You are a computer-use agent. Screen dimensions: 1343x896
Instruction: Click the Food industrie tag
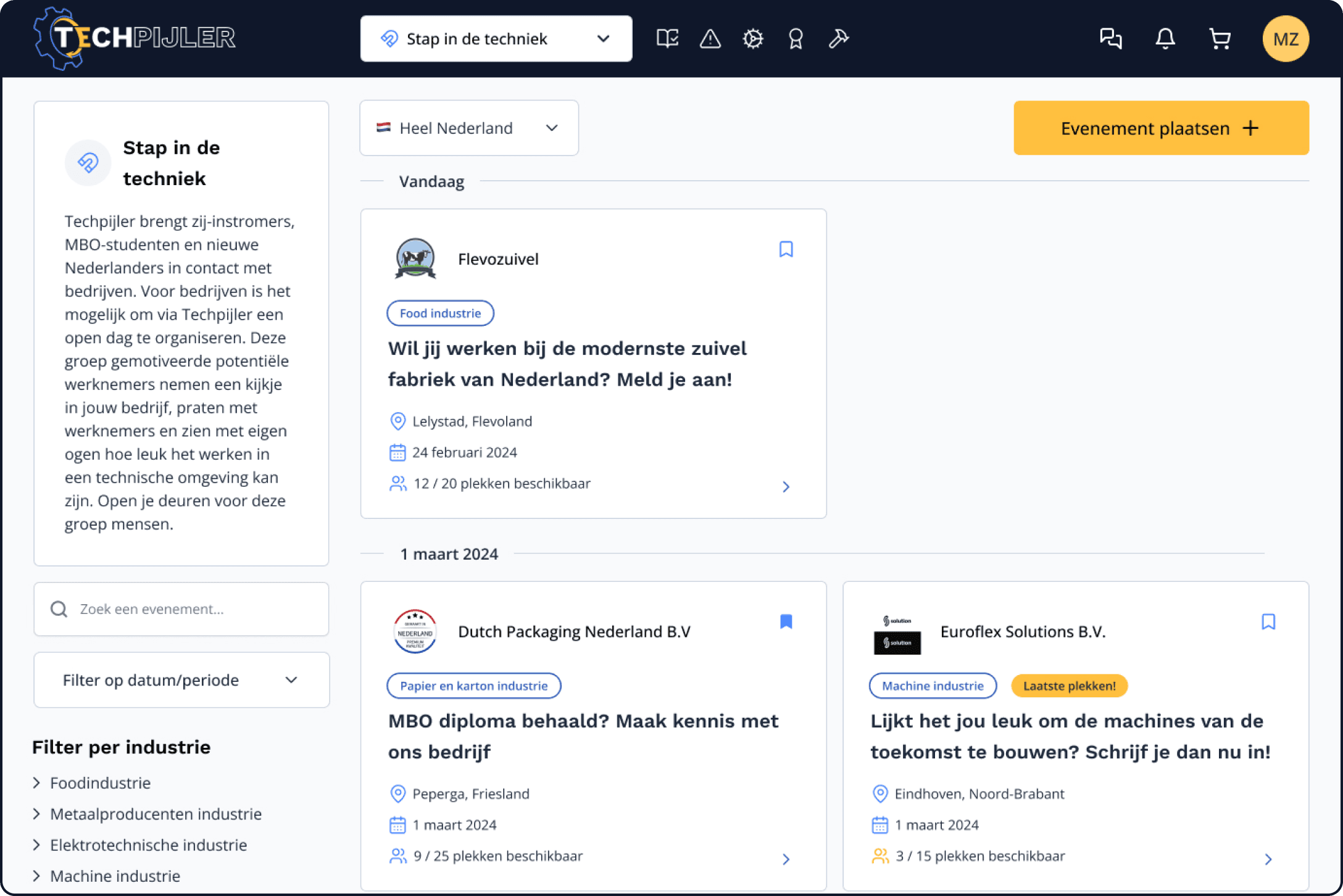coord(440,313)
